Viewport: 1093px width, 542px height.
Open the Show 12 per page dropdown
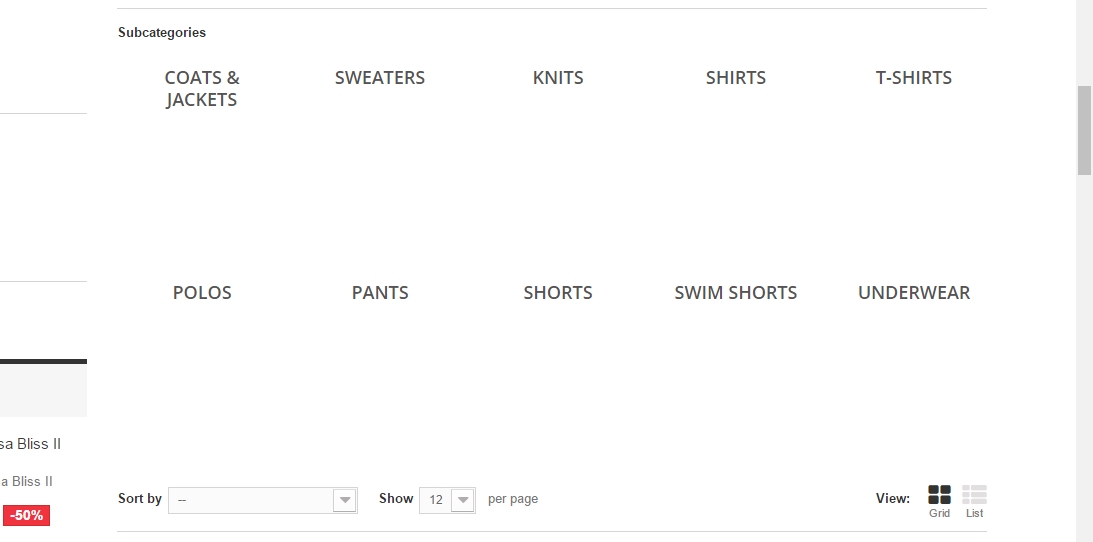tap(447, 500)
